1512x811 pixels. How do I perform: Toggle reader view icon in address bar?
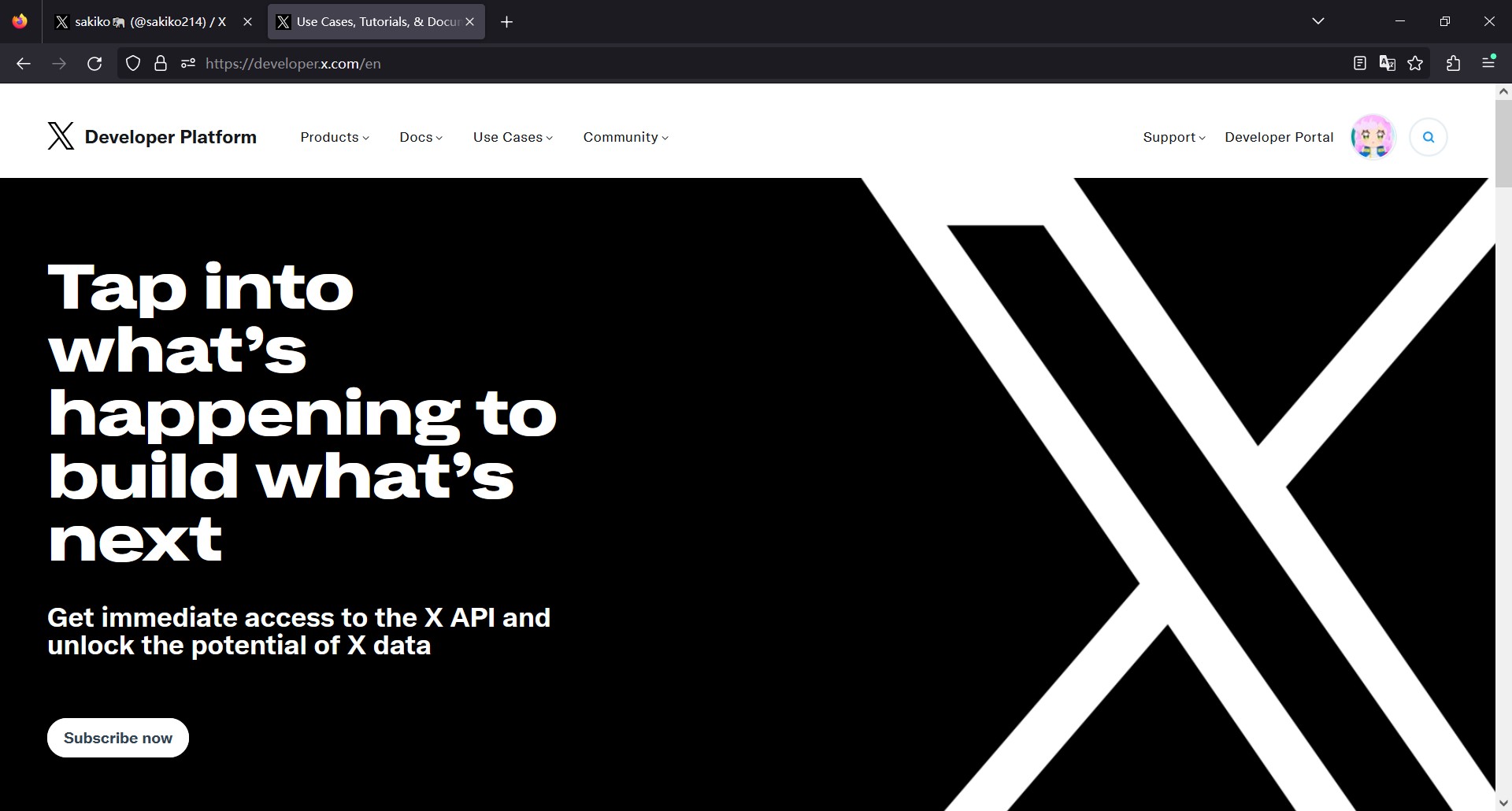click(1359, 64)
